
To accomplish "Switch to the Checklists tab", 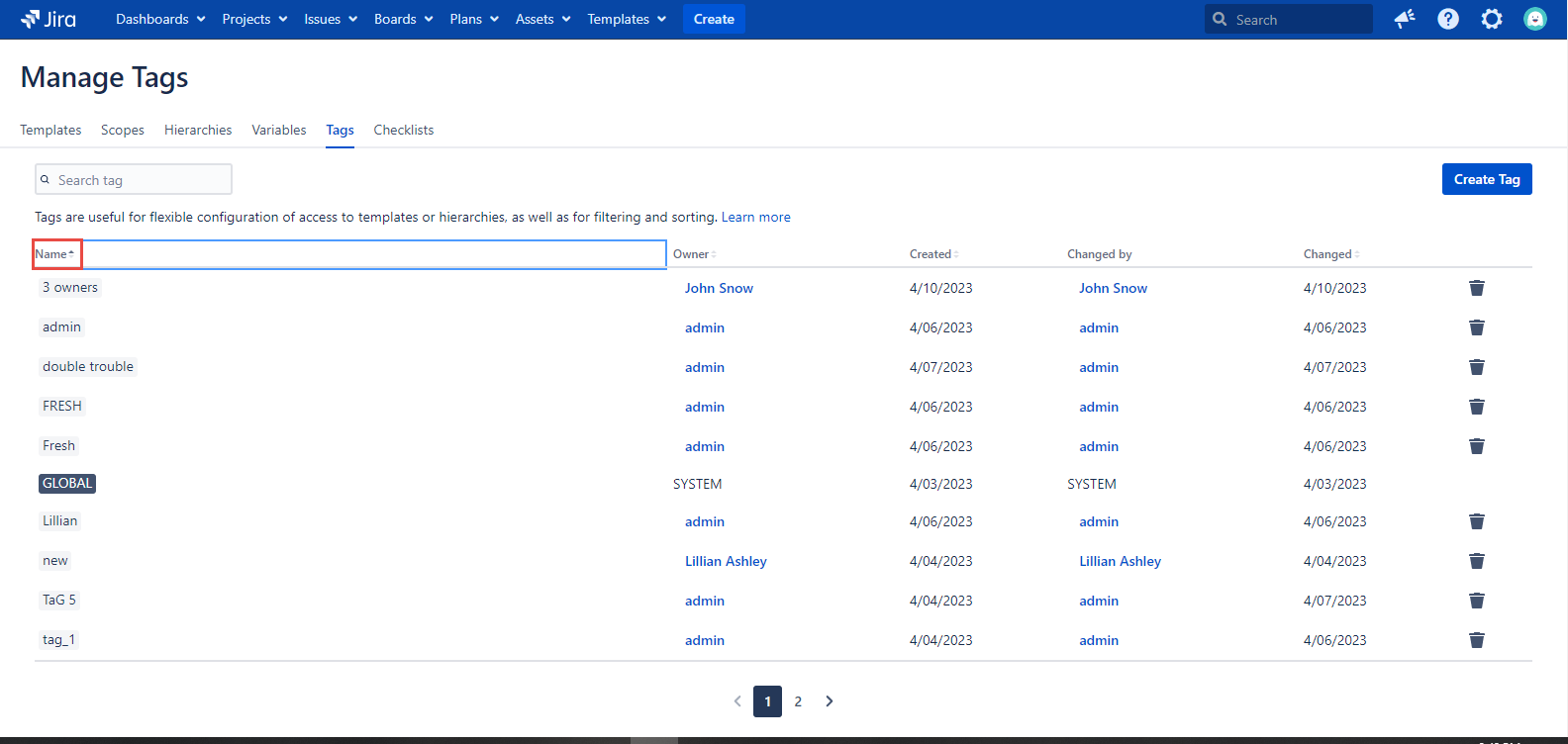I will (404, 130).
